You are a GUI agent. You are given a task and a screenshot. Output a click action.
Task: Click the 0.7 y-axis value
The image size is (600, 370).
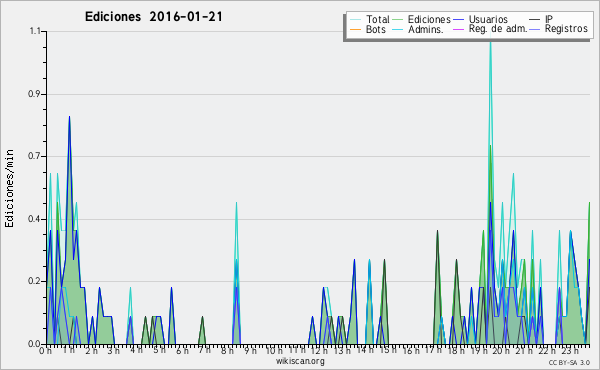[x=34, y=156]
